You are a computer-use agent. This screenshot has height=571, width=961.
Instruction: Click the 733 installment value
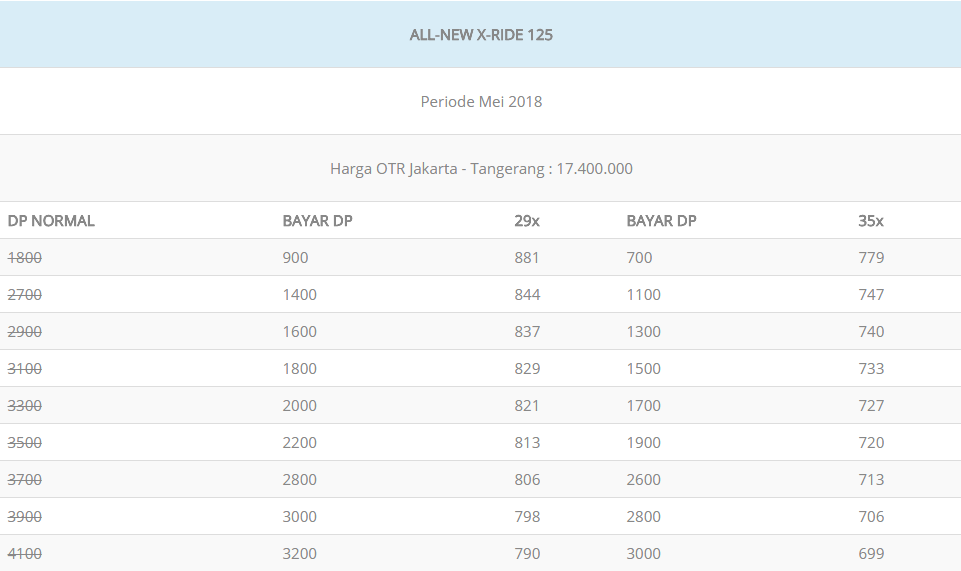871,369
